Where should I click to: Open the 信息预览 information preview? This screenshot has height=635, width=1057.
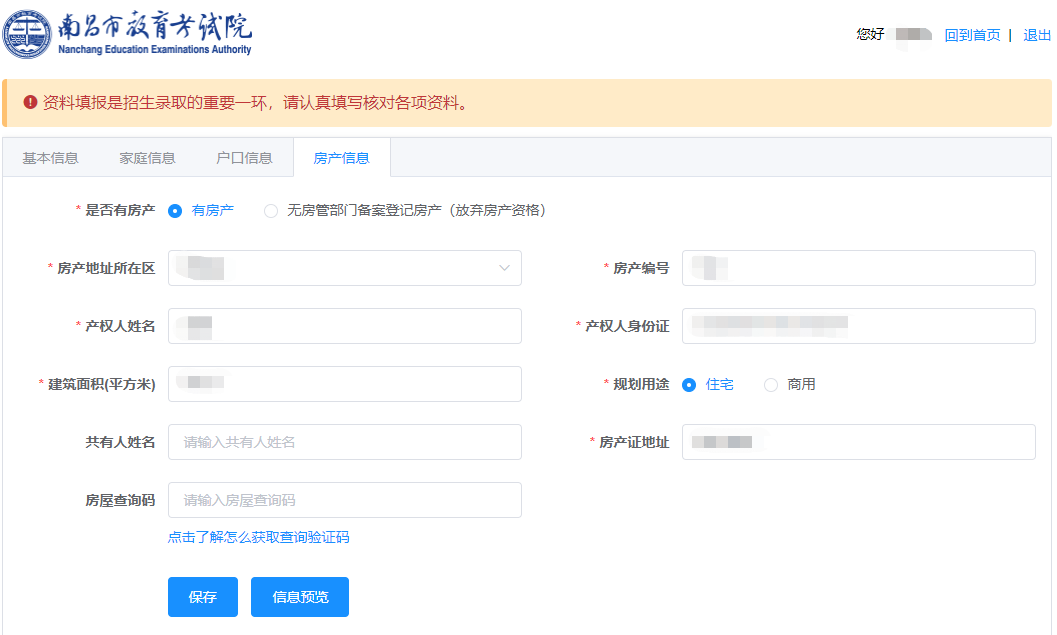299,597
